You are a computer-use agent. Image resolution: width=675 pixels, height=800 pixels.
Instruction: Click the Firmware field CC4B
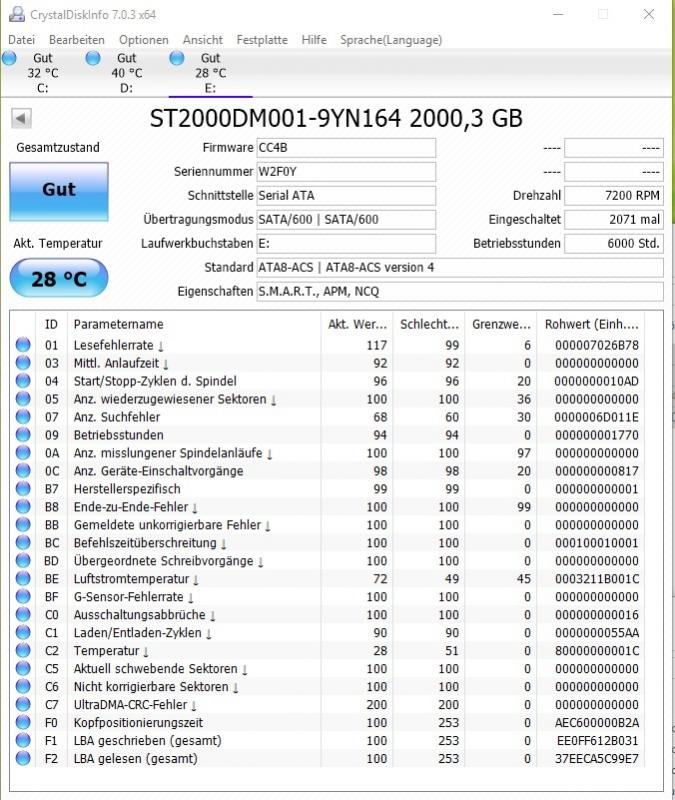346,148
